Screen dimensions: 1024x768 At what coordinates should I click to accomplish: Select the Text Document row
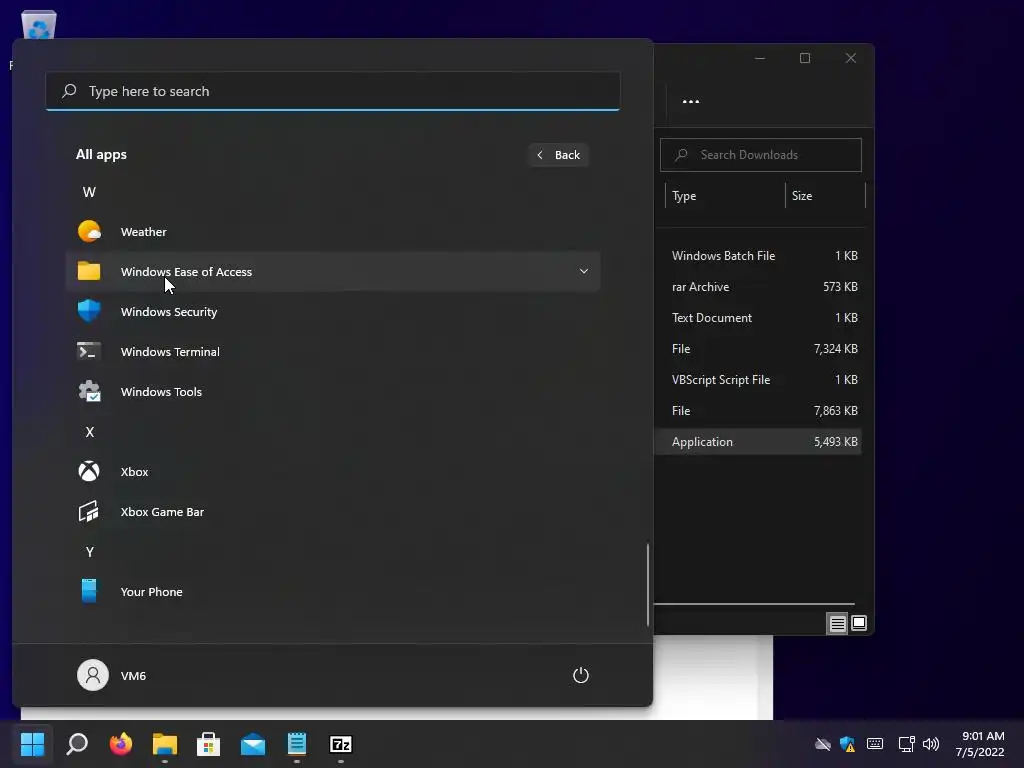(758, 317)
